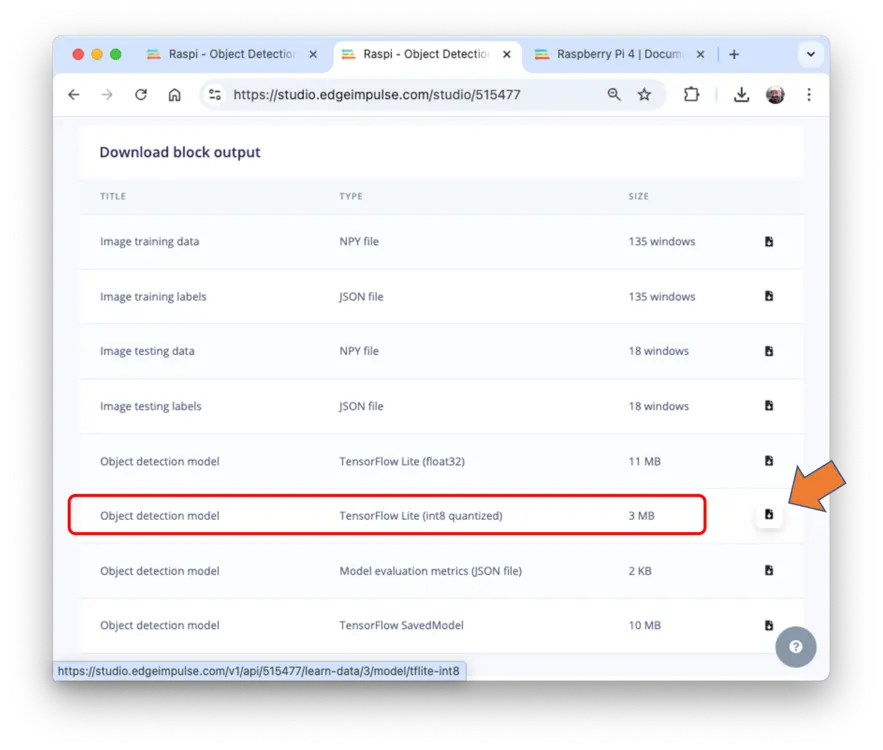Download the Image testing labels JSON file
883x750 pixels.
tap(768, 406)
